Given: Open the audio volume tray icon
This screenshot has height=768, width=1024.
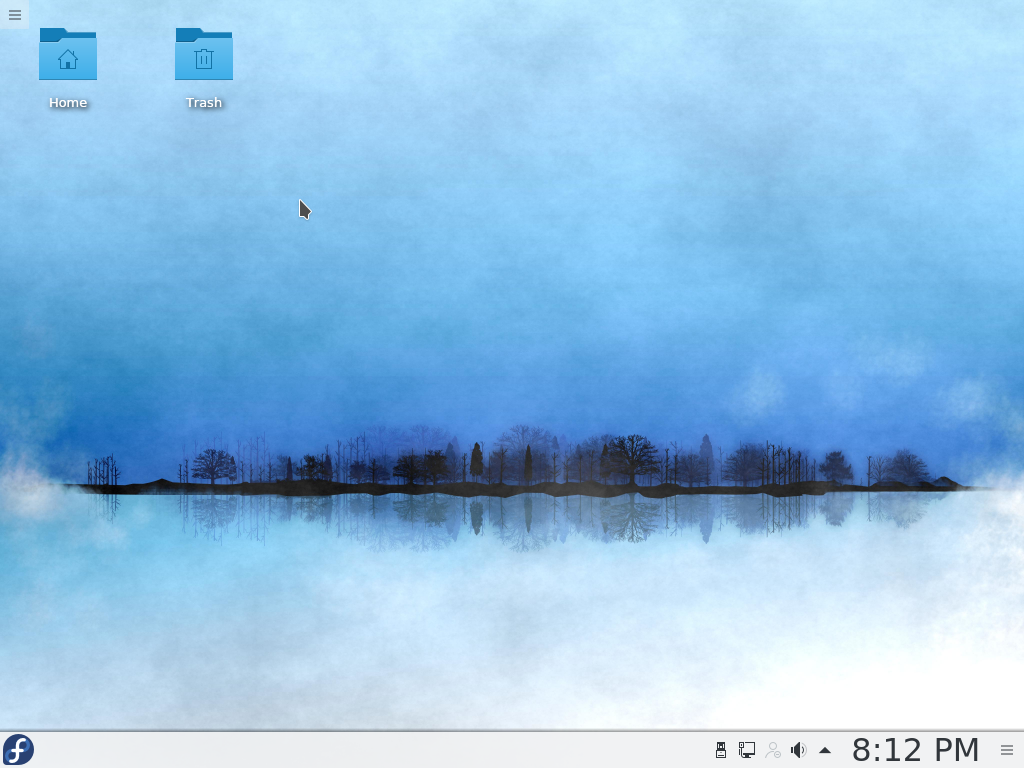Looking at the screenshot, I should (x=799, y=750).
